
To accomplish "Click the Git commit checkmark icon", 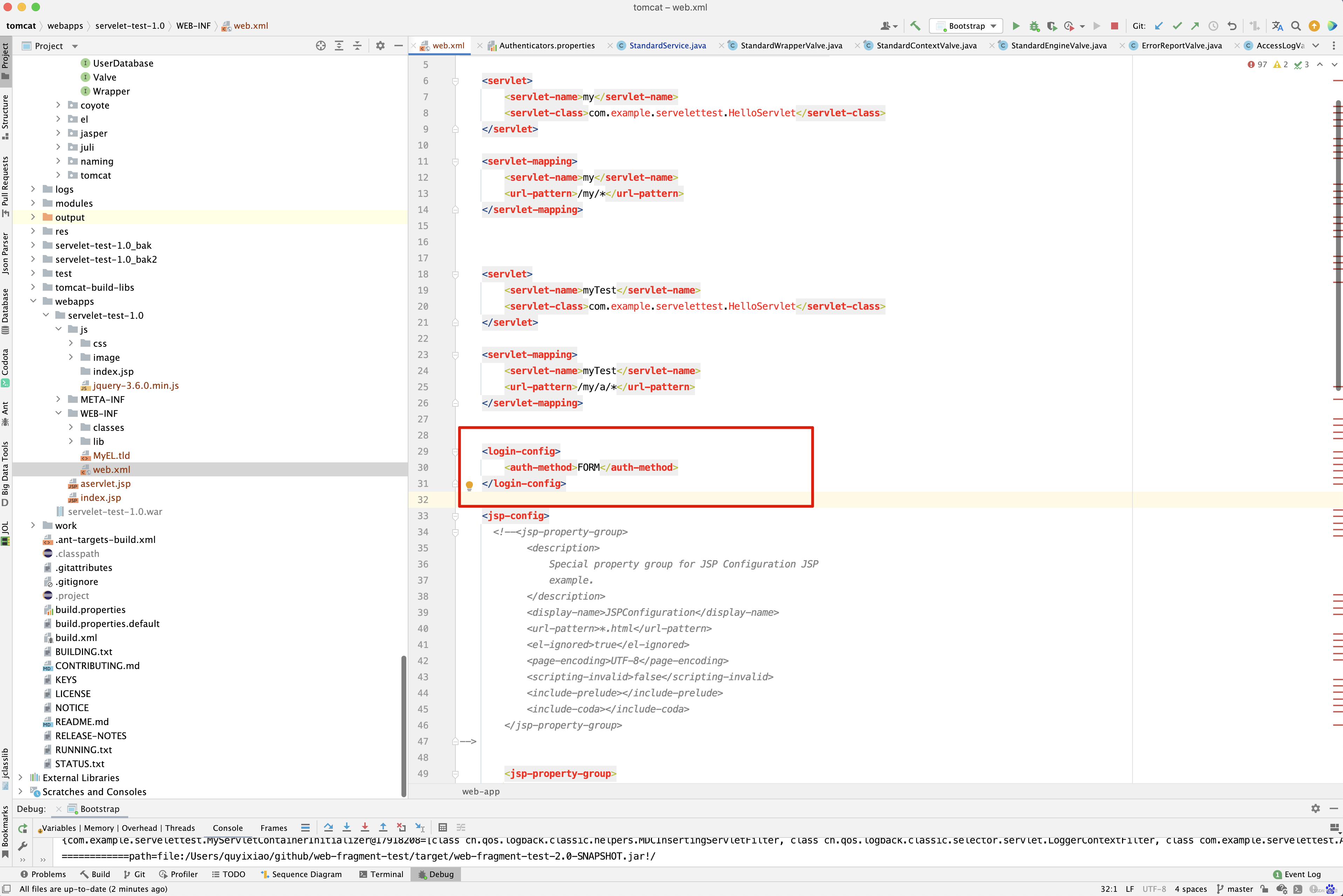I will tap(1177, 26).
